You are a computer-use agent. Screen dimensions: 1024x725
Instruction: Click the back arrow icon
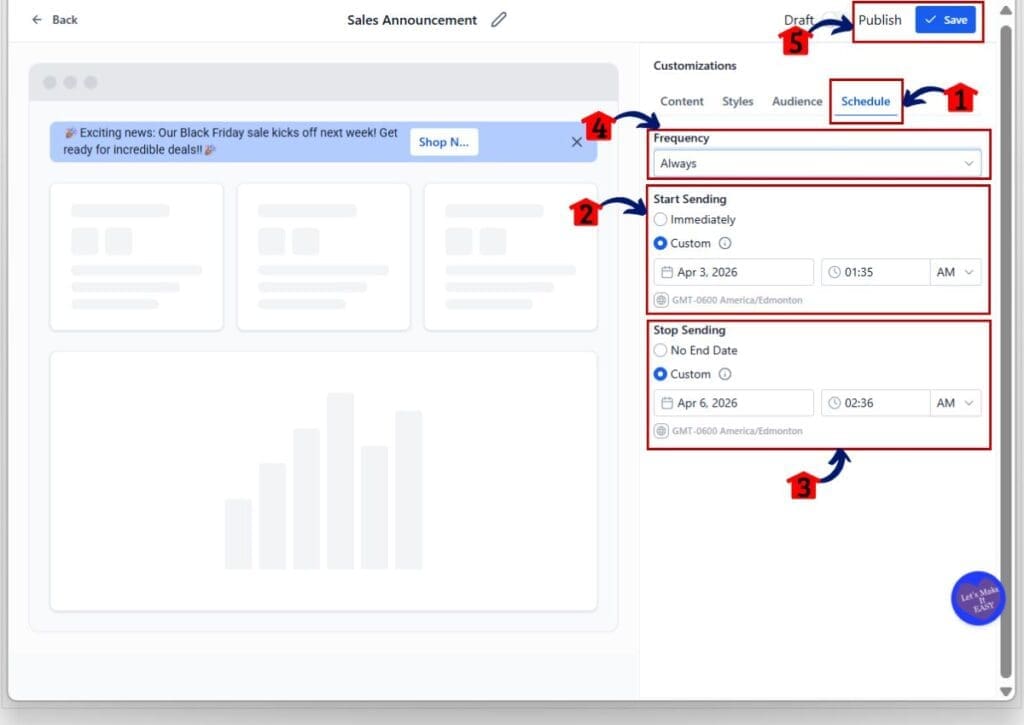(x=37, y=20)
